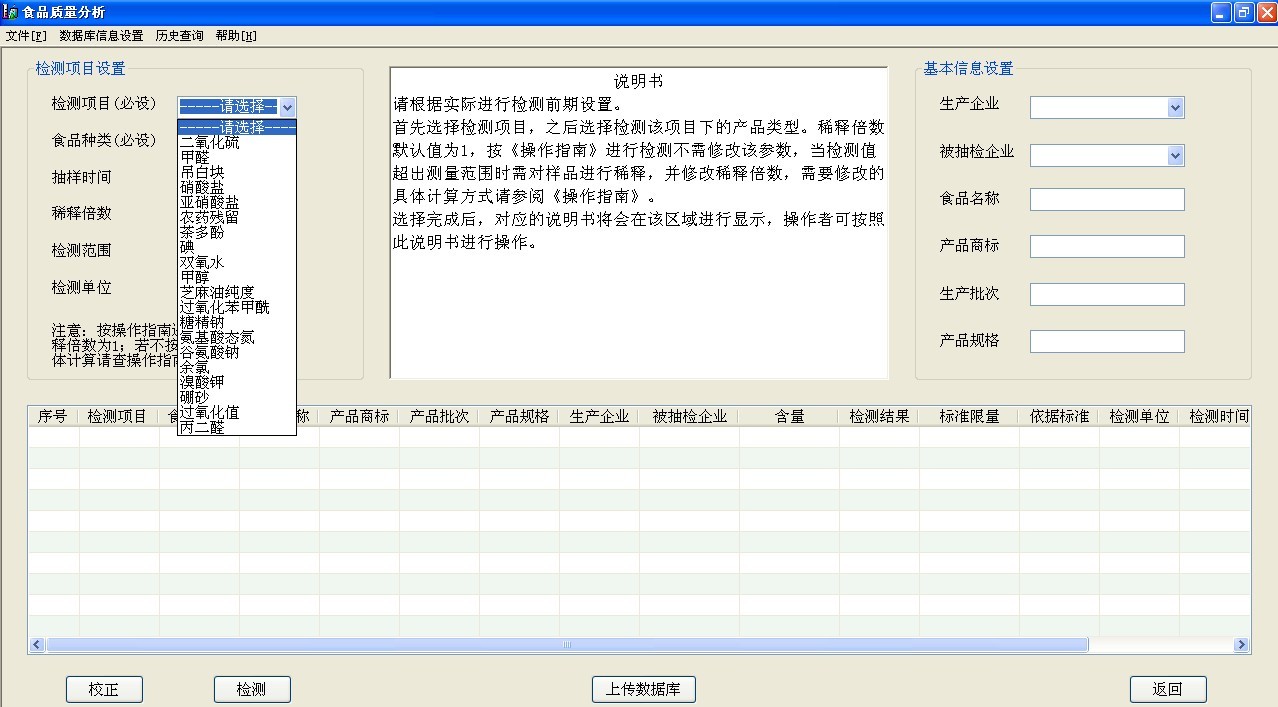Viewport: 1278px width, 707px height.
Task: Click the 检测 button
Action: point(252,690)
